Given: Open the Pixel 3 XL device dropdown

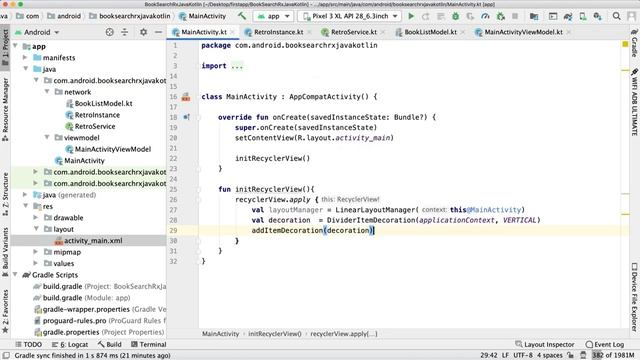Looking at the screenshot, I should point(350,16).
